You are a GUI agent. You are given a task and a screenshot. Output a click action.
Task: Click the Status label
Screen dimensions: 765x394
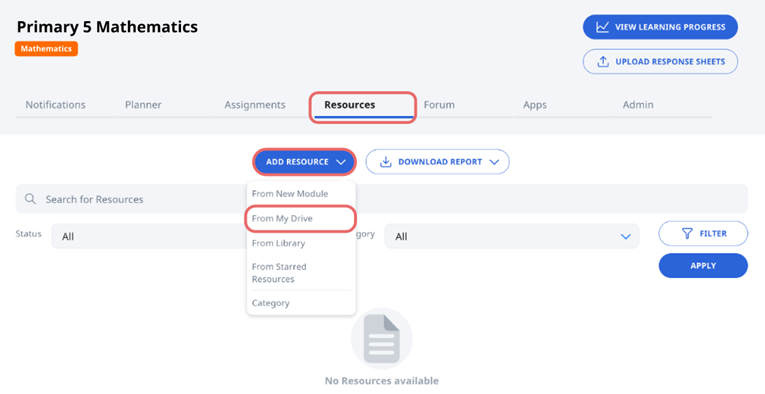28,234
